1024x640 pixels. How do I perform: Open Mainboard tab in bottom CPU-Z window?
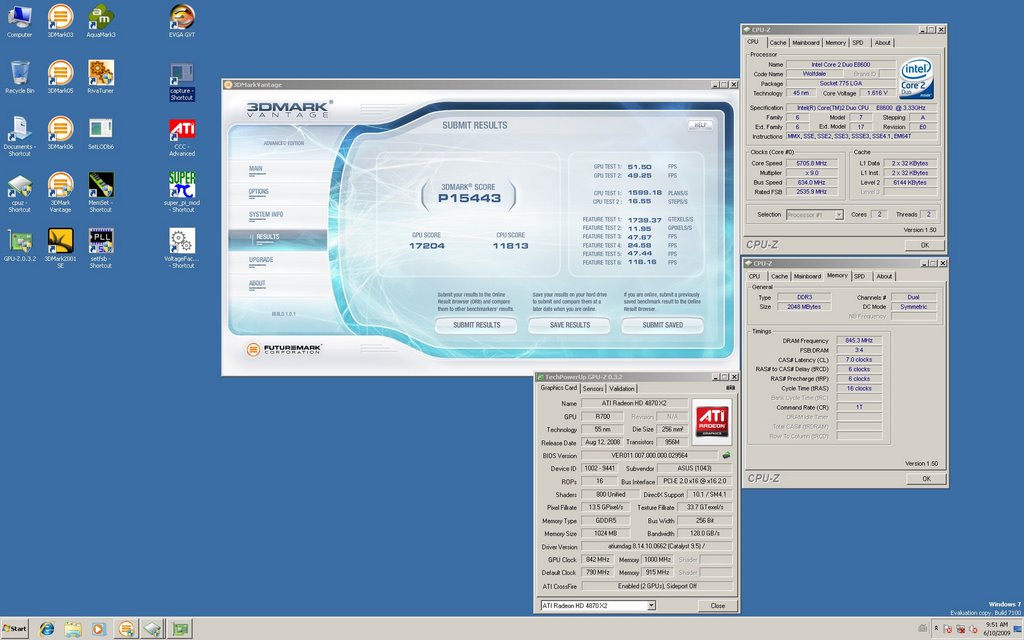point(807,276)
